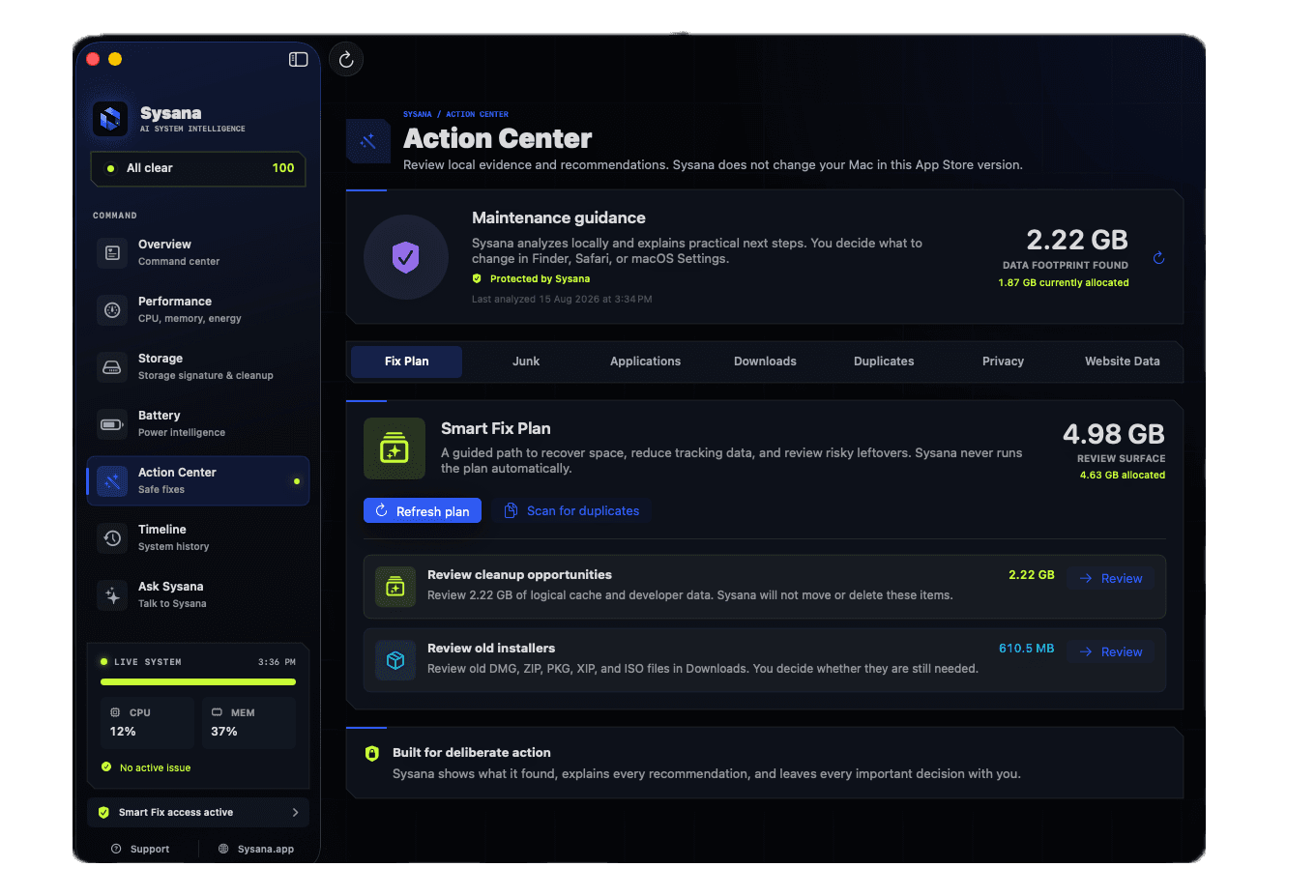Screen dimensions: 1316x896
Task: Click the Overview sidebar icon
Action: coord(112,253)
